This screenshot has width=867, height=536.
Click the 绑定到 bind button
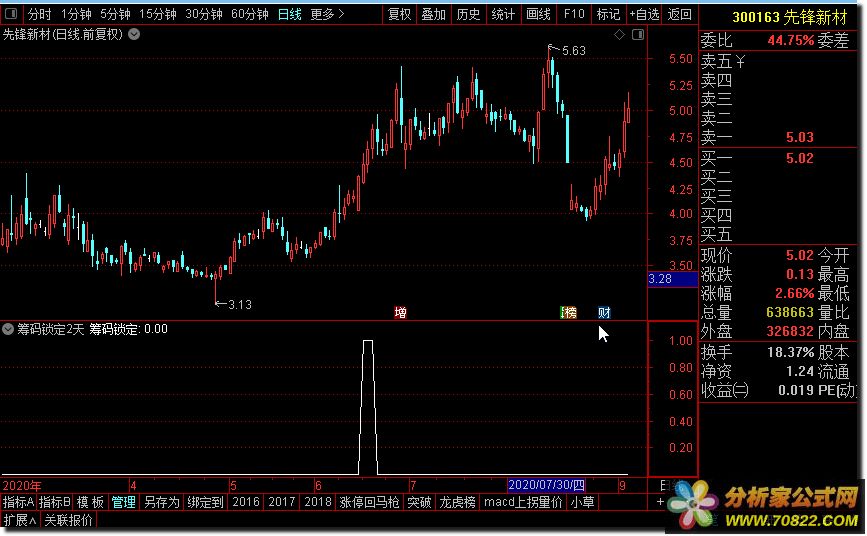(205, 502)
